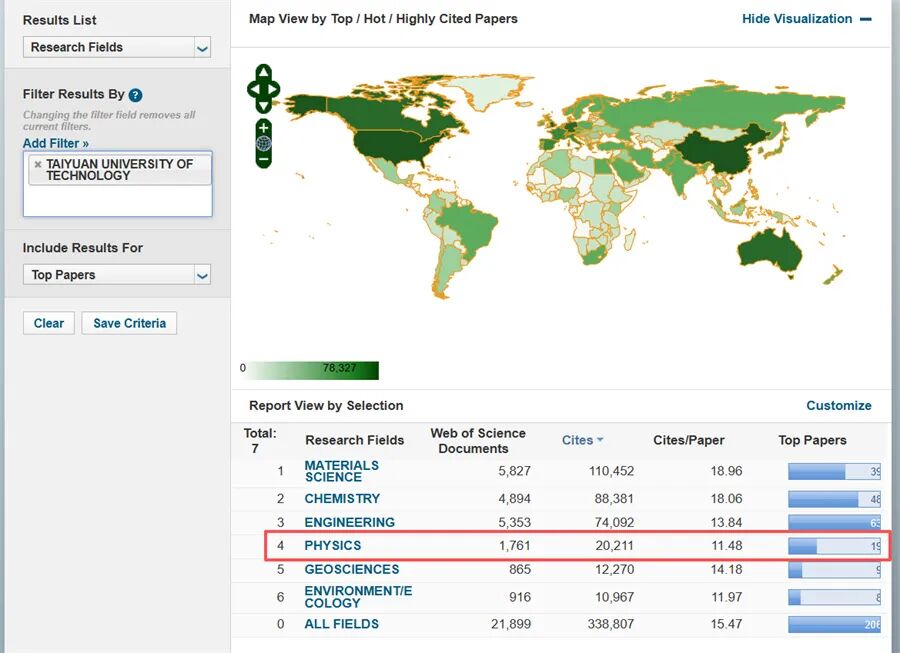This screenshot has height=653, width=900.
Task: Open the PHYSICS research field
Action: tap(333, 546)
